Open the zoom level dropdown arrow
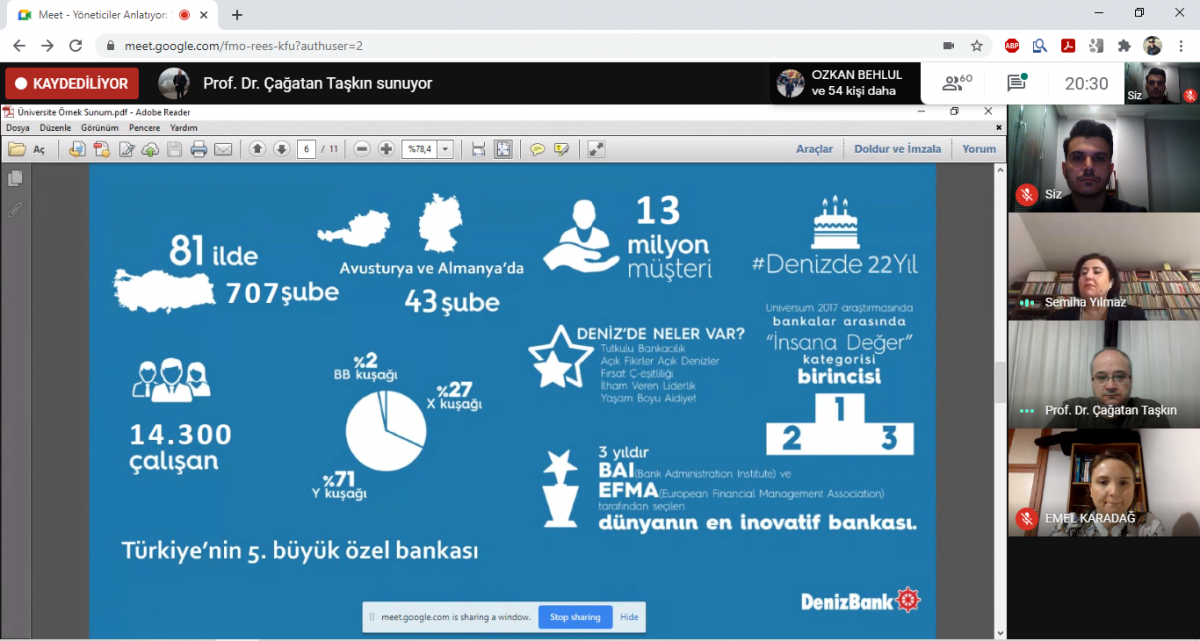1200x641 pixels. coord(445,149)
